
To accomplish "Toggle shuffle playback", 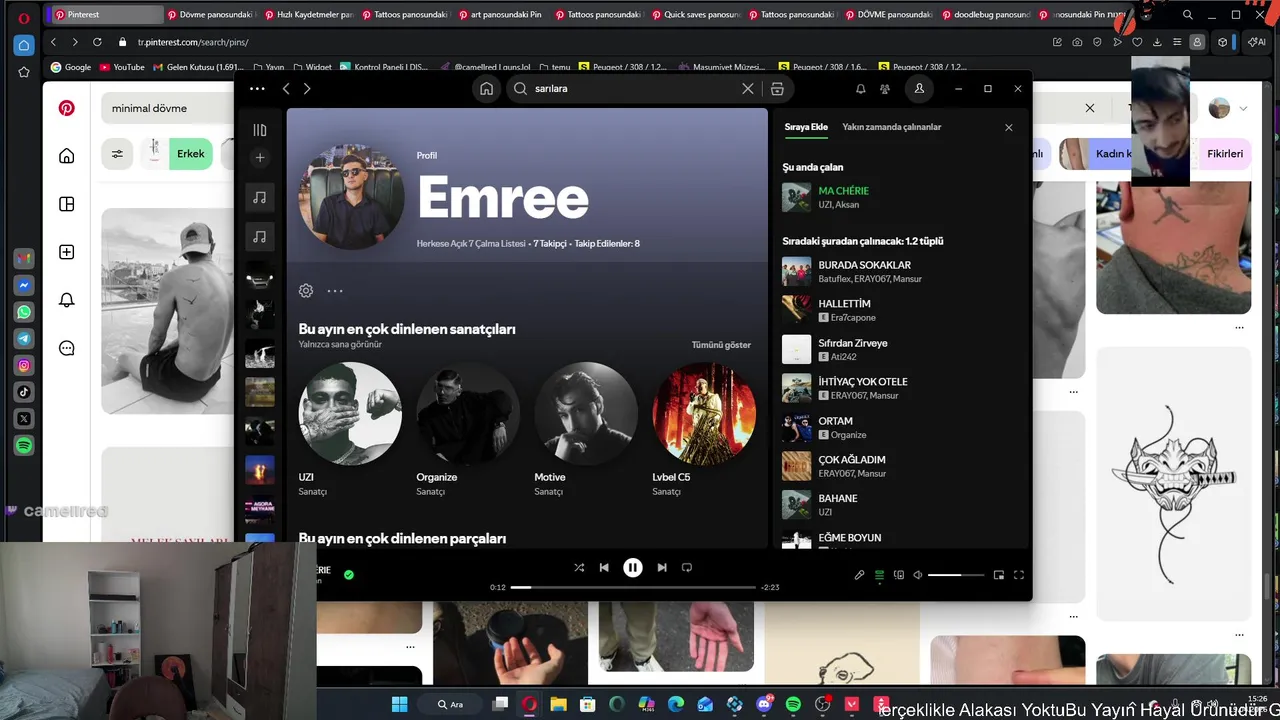I will pos(578,568).
